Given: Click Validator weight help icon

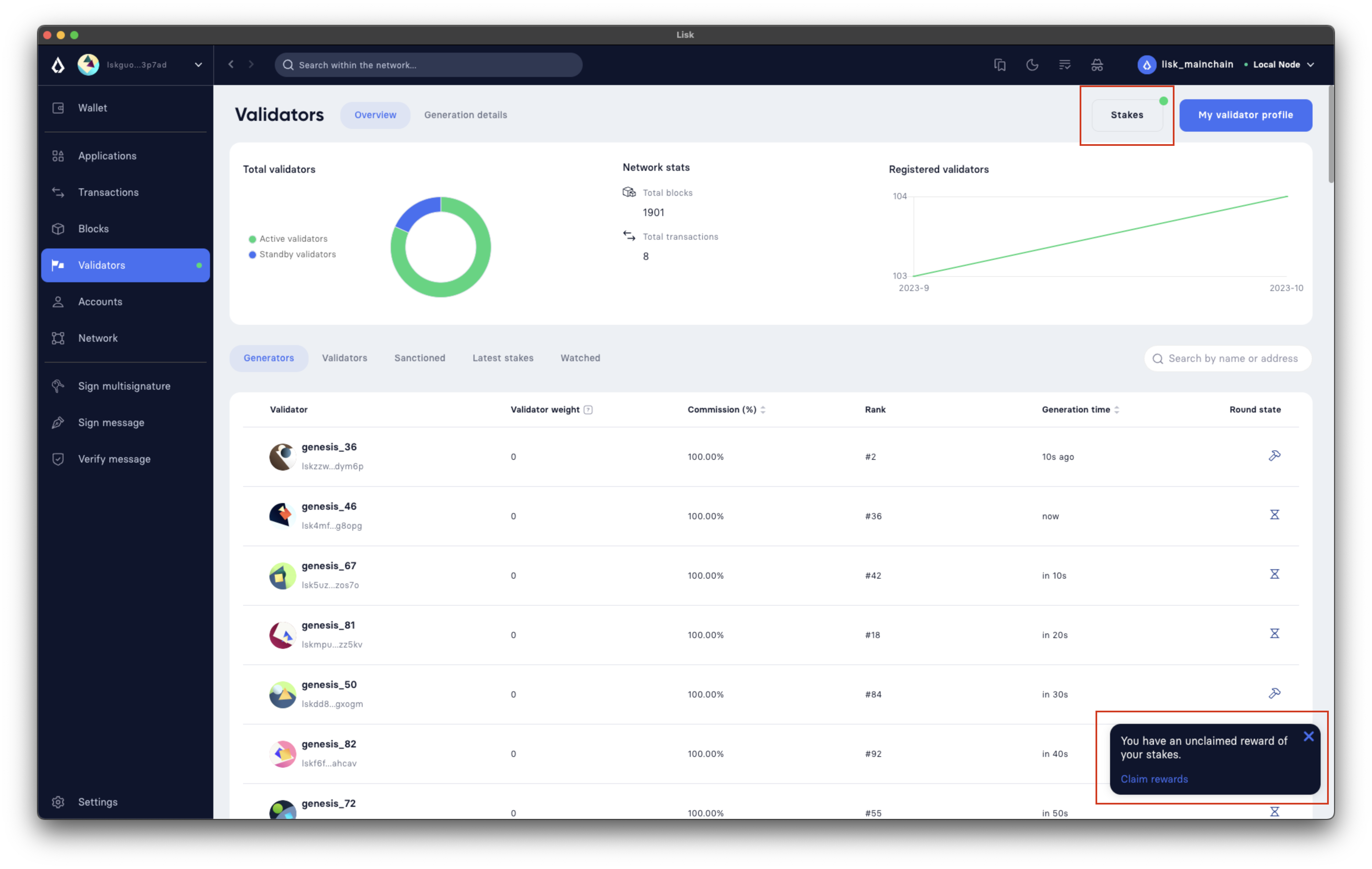Looking at the screenshot, I should (588, 409).
